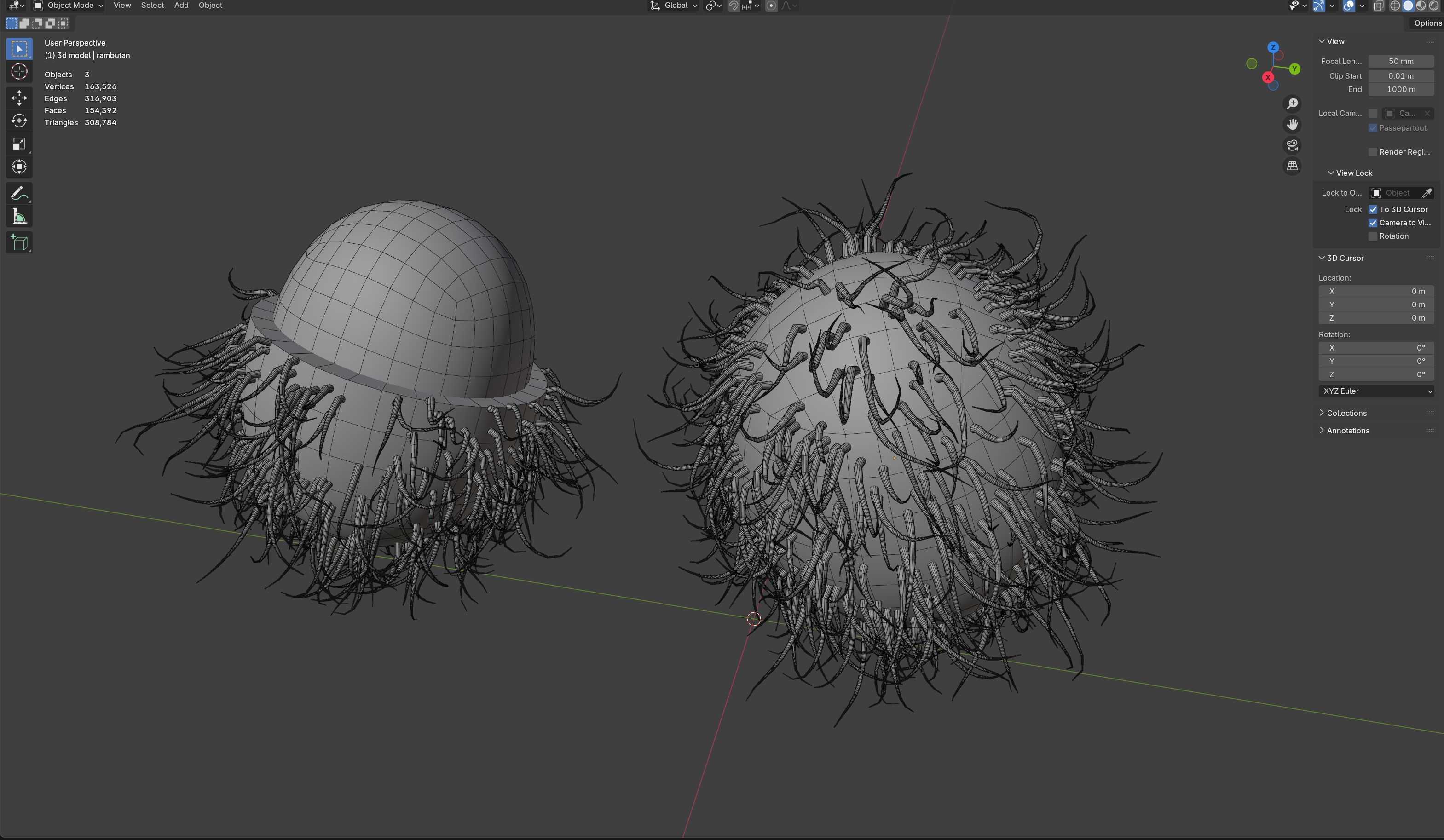Expand the Collections panel
The height and width of the screenshot is (840, 1444).
[1346, 413]
